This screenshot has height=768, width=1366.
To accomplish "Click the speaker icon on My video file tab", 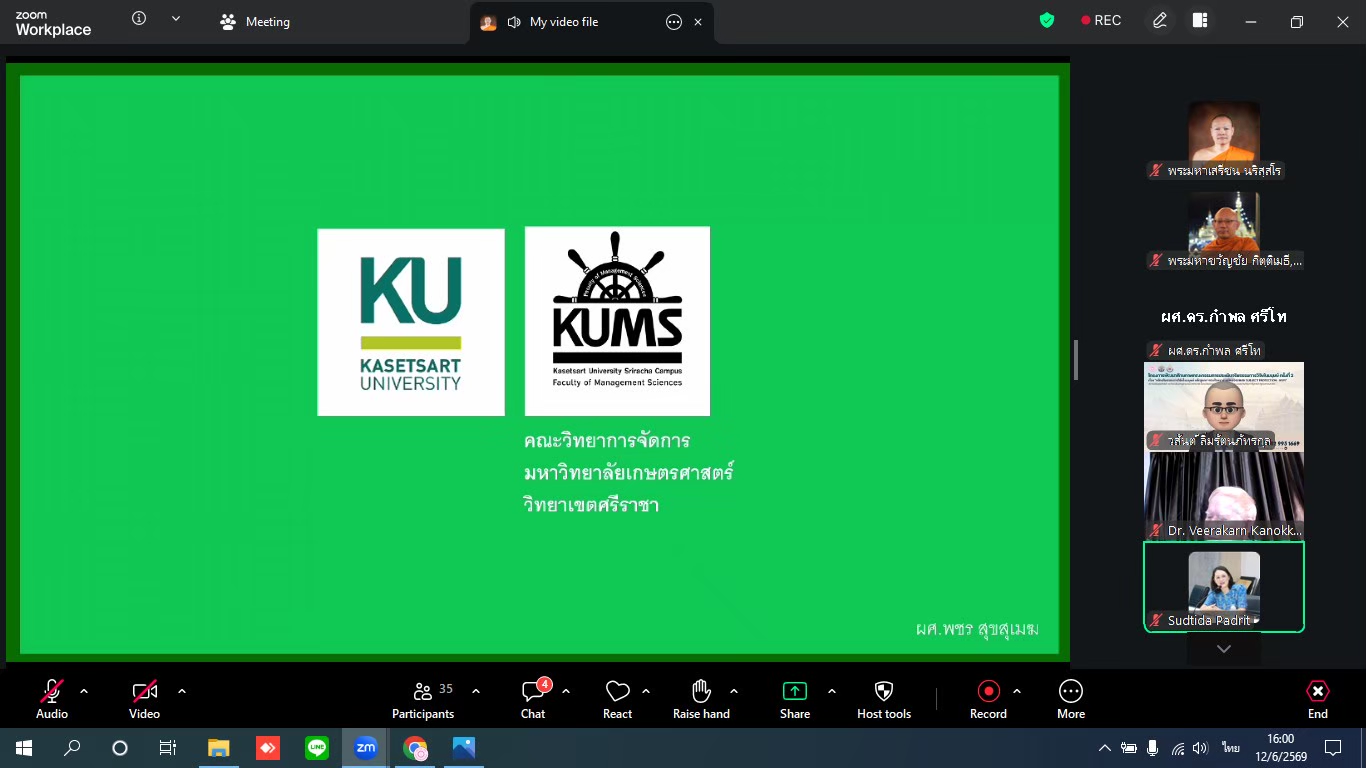I will (x=514, y=22).
